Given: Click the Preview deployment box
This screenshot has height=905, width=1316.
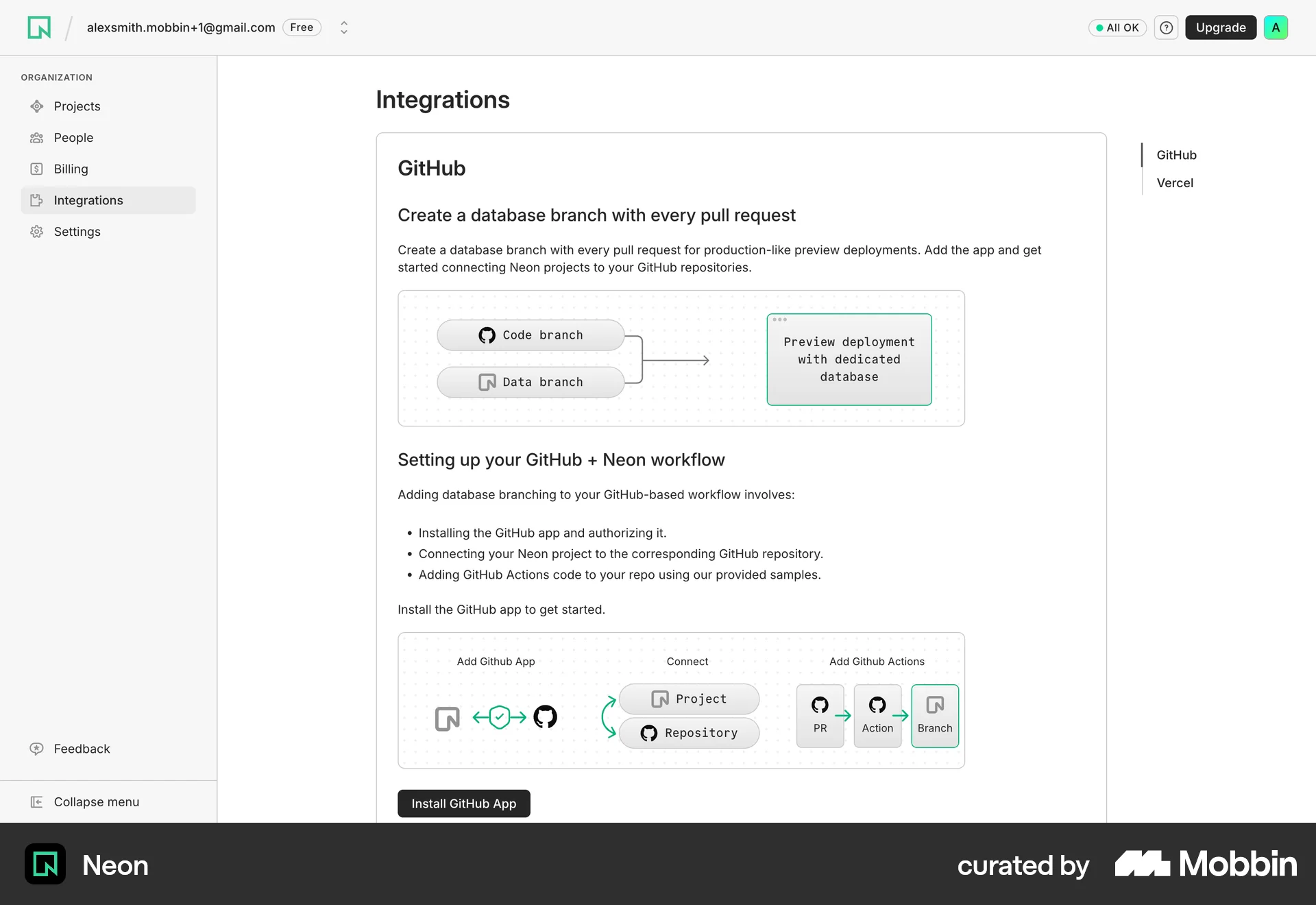Looking at the screenshot, I should click(x=849, y=359).
